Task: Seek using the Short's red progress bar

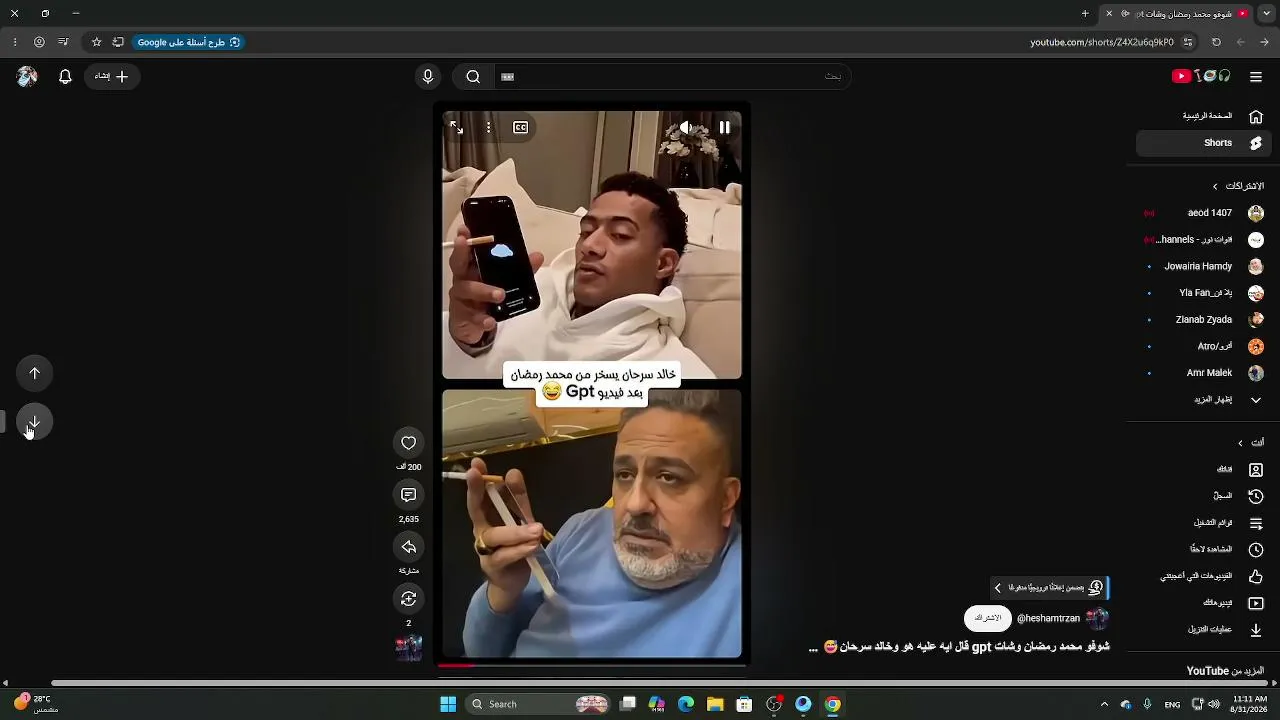Action: tap(592, 665)
